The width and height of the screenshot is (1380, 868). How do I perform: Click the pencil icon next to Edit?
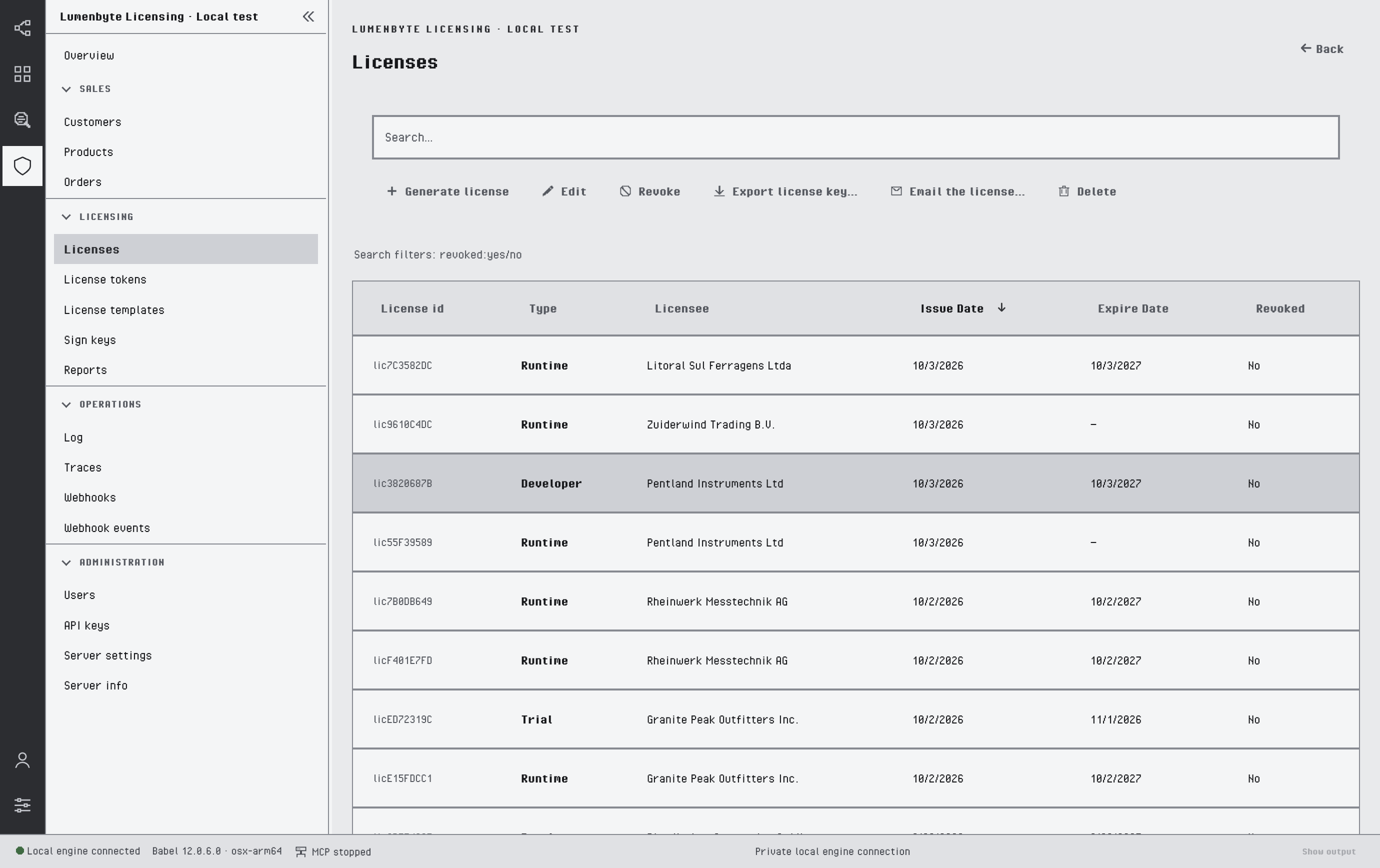point(548,191)
